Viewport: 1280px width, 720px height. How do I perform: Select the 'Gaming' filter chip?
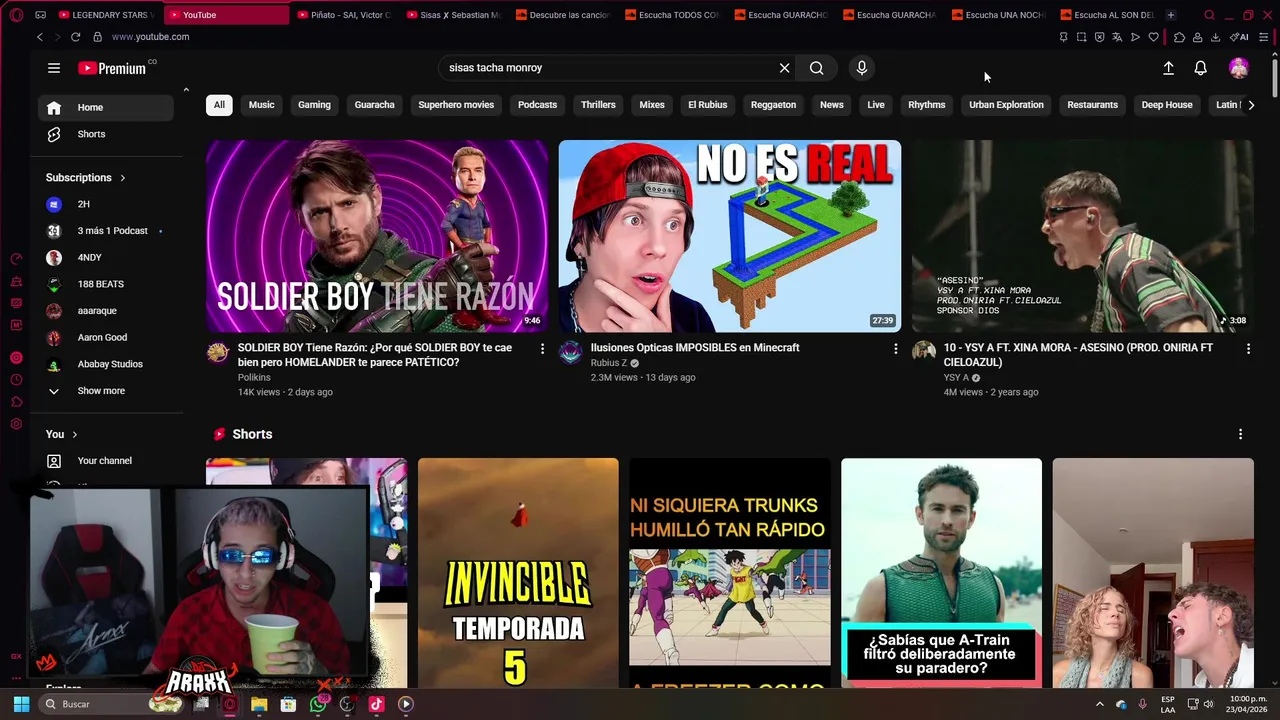(x=314, y=105)
